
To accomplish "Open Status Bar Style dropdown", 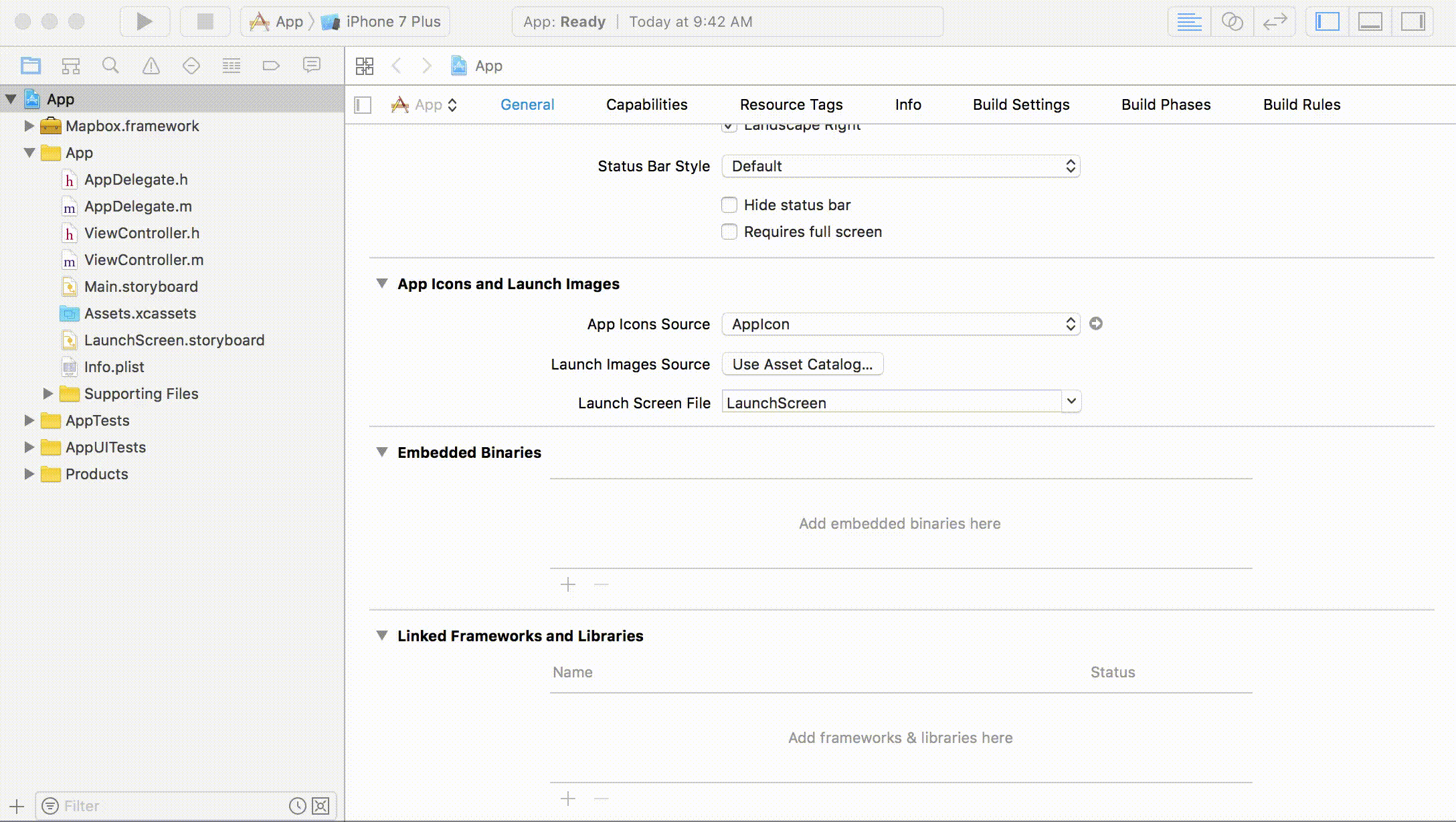I will click(901, 166).
